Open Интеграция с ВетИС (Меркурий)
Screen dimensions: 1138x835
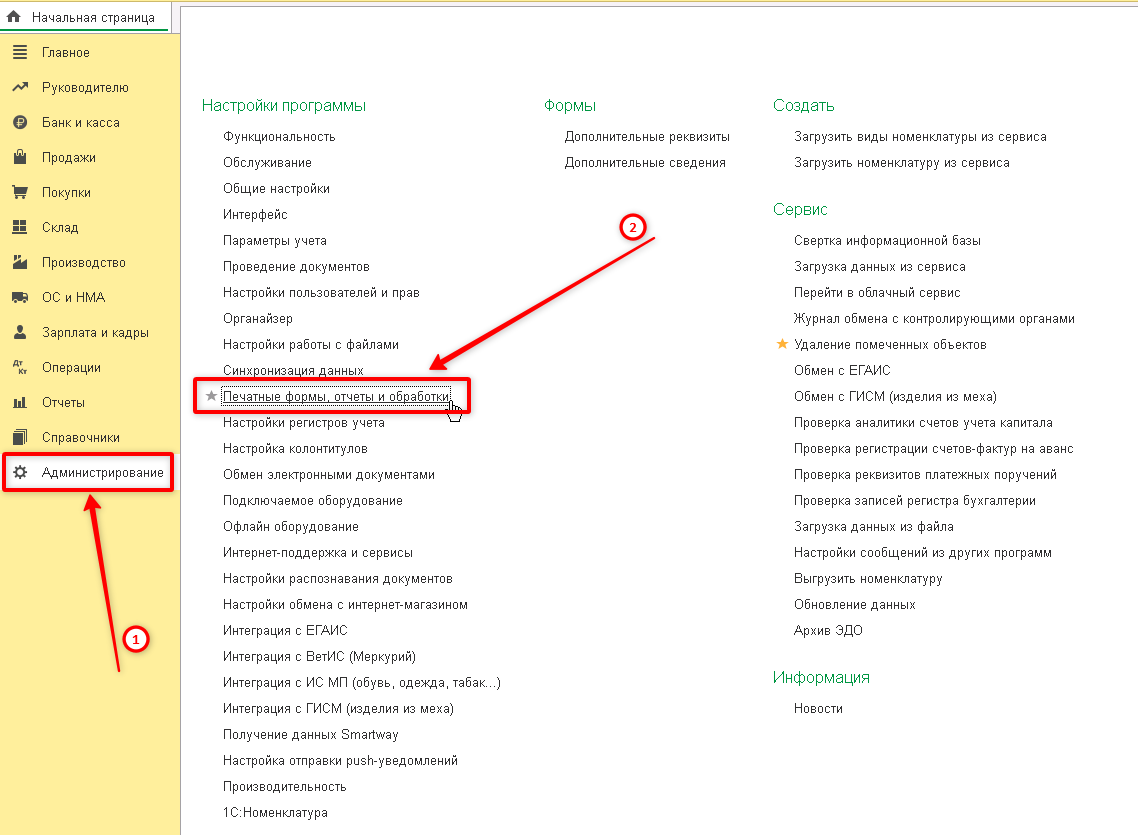319,657
